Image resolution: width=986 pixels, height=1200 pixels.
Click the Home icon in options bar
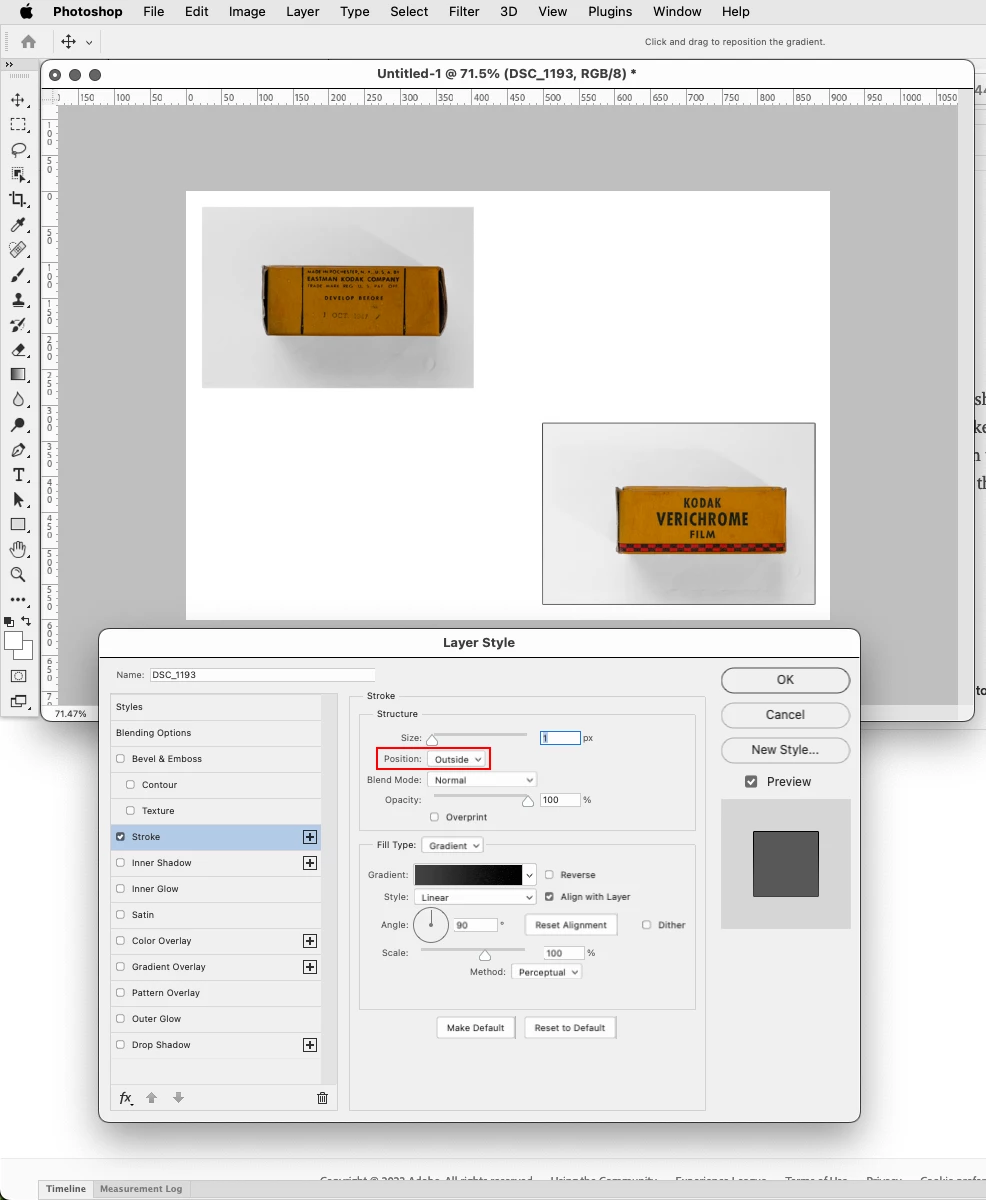[28, 42]
